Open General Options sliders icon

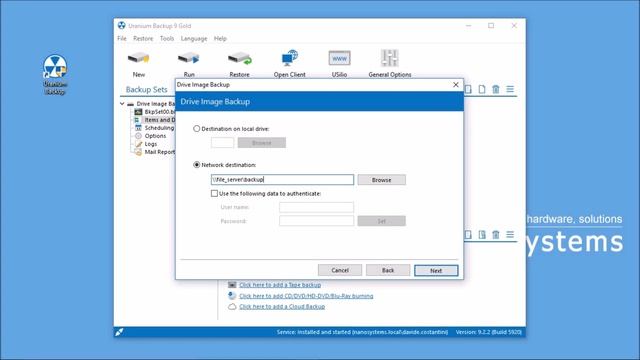tap(389, 58)
